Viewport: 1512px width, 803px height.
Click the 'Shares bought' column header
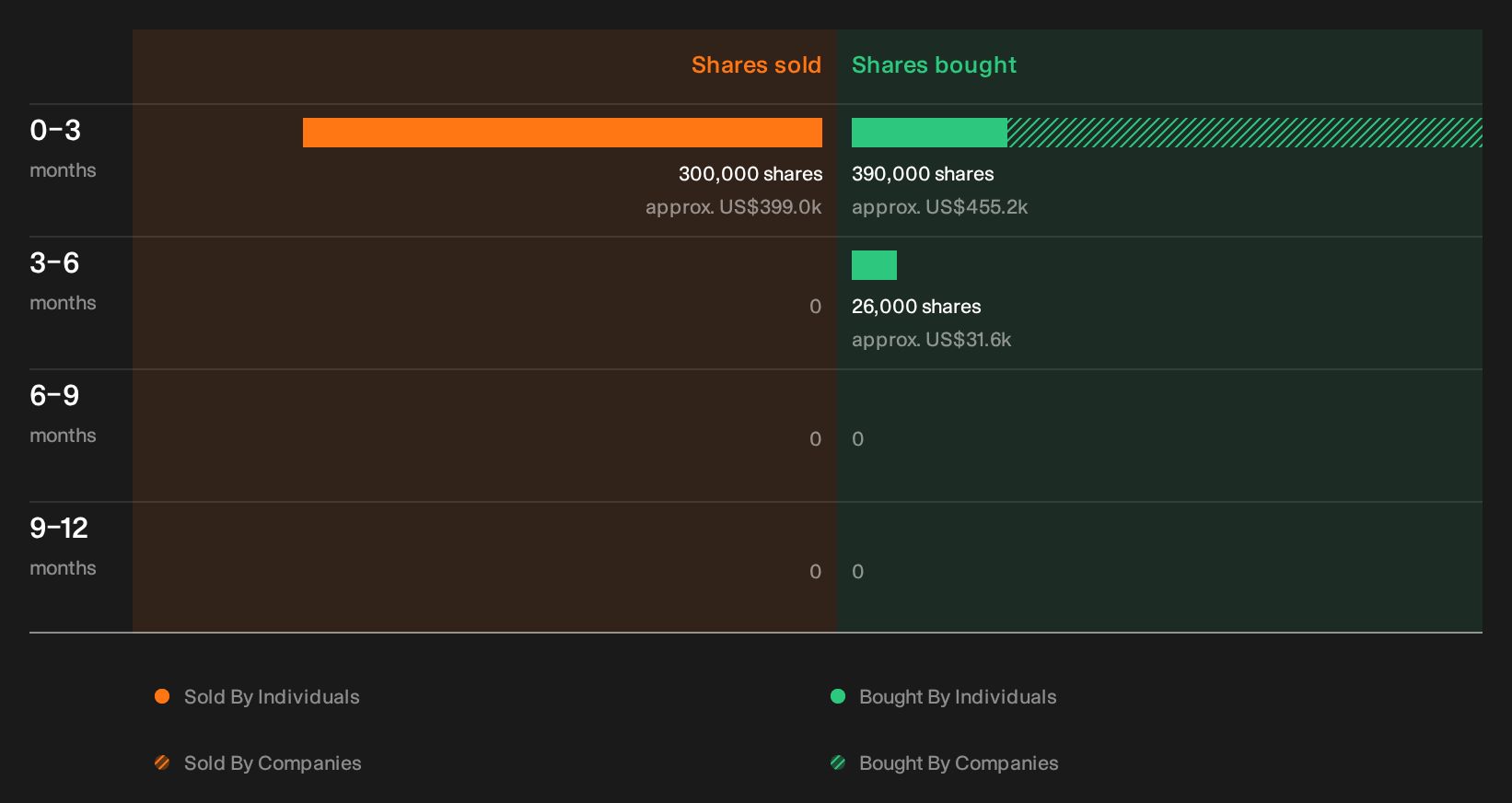pos(934,65)
